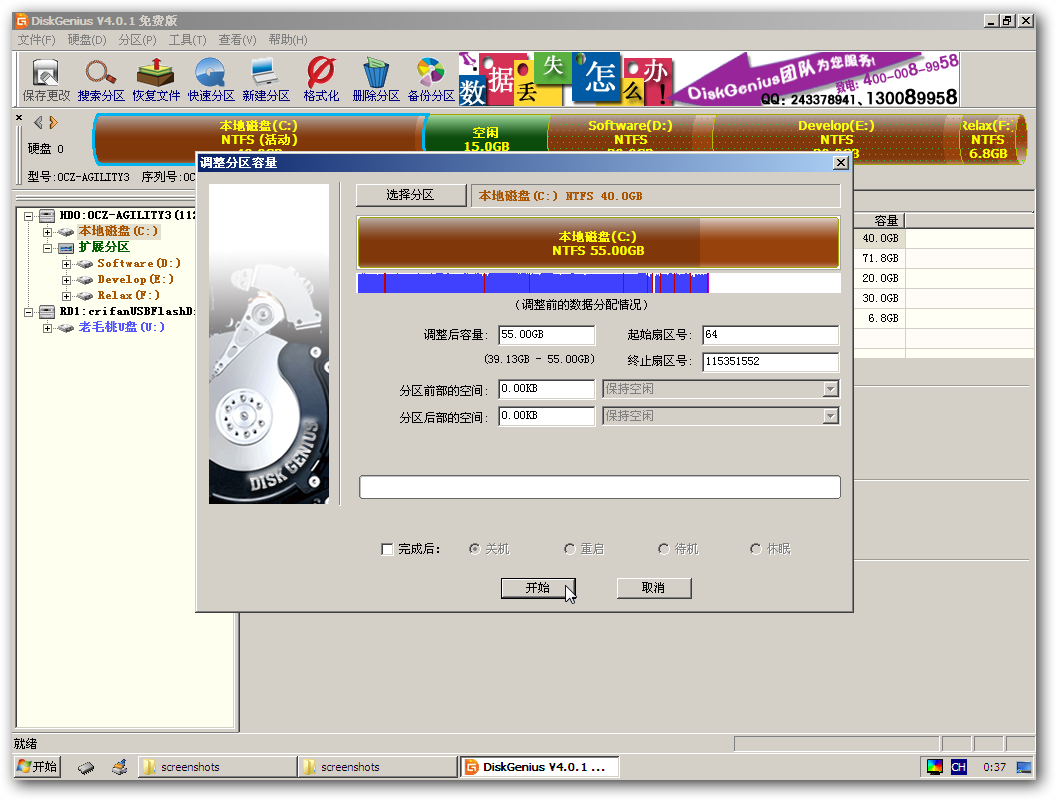
Task: Select the 快速分区 quick partition icon
Action: (x=211, y=79)
